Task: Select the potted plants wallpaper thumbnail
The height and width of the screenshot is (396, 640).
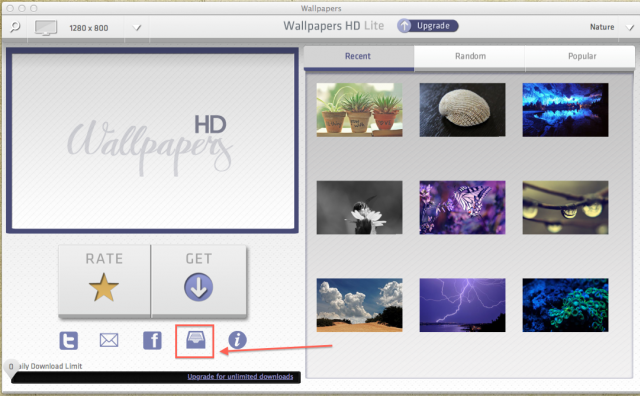Action: (359, 110)
